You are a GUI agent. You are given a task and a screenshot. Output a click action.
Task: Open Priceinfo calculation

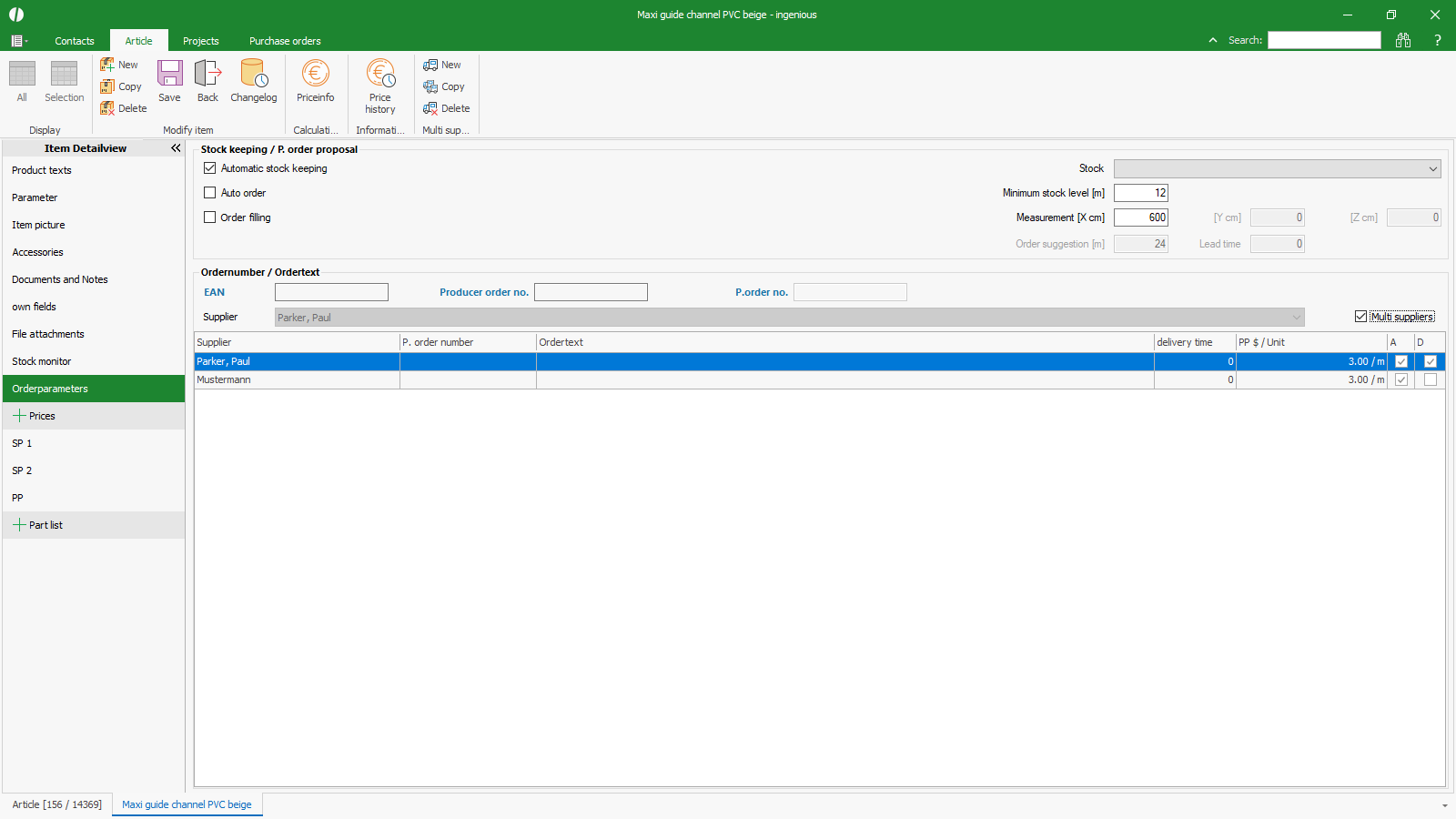pyautogui.click(x=315, y=81)
